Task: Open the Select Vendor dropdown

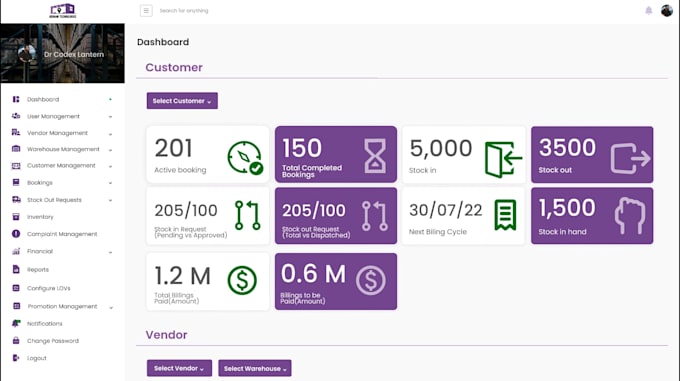Action: click(x=179, y=368)
